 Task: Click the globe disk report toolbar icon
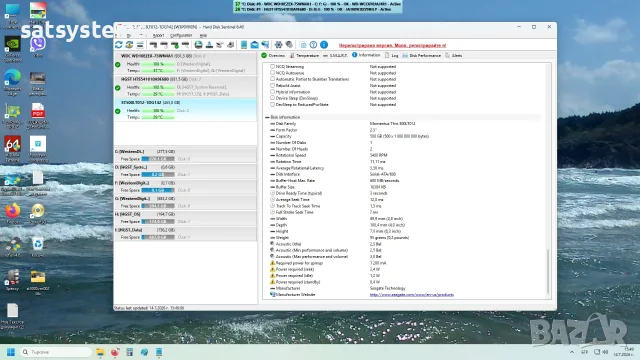tap(198, 44)
